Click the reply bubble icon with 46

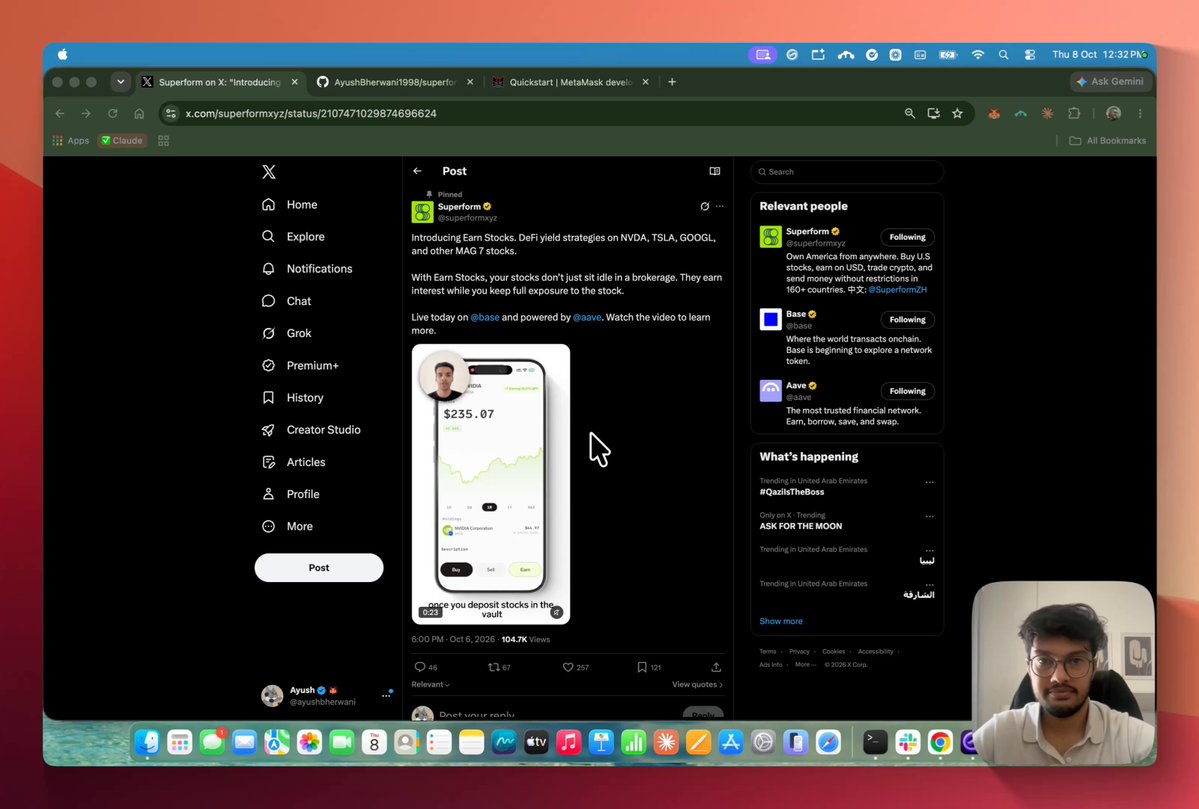[420, 667]
